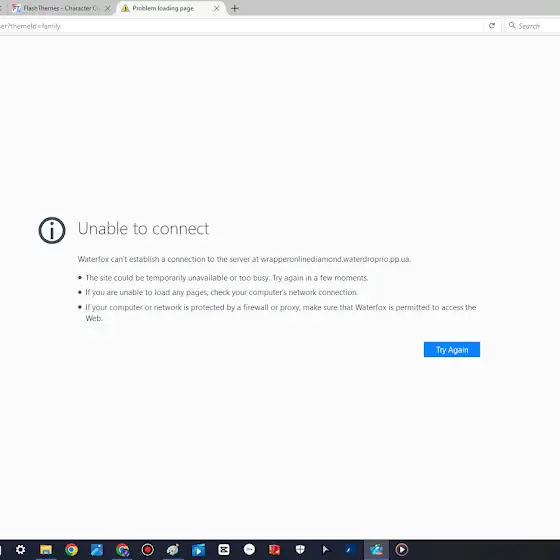
Task: Click the Try Again button
Action: [x=451, y=349]
